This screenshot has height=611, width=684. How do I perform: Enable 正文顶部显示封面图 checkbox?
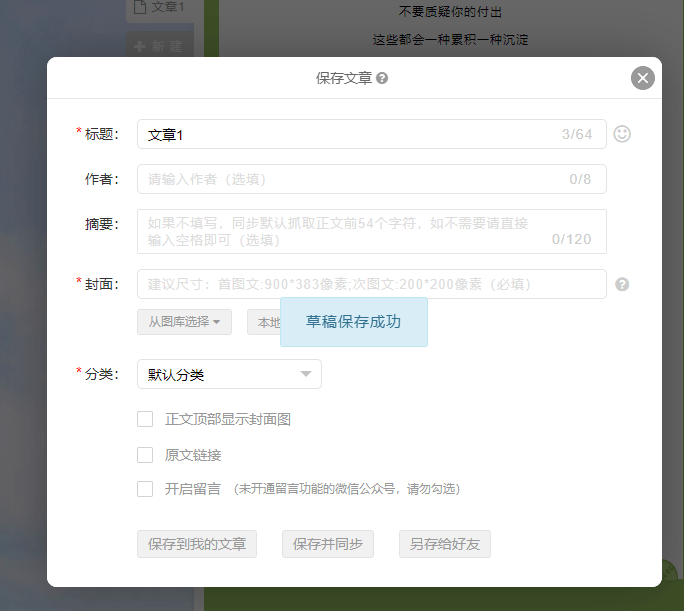pyautogui.click(x=145, y=419)
